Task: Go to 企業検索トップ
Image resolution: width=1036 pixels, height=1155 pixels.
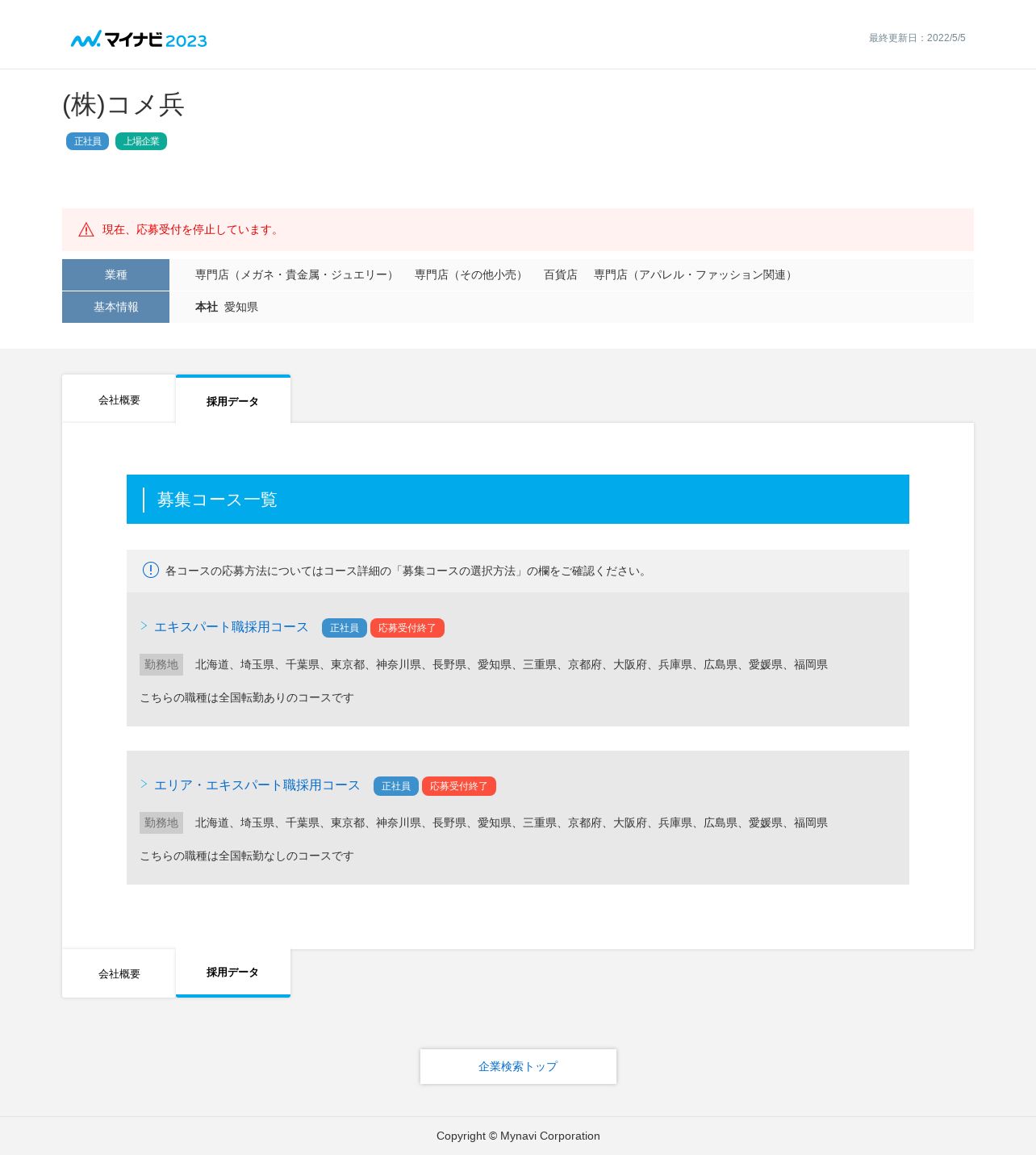Action: (518, 1066)
